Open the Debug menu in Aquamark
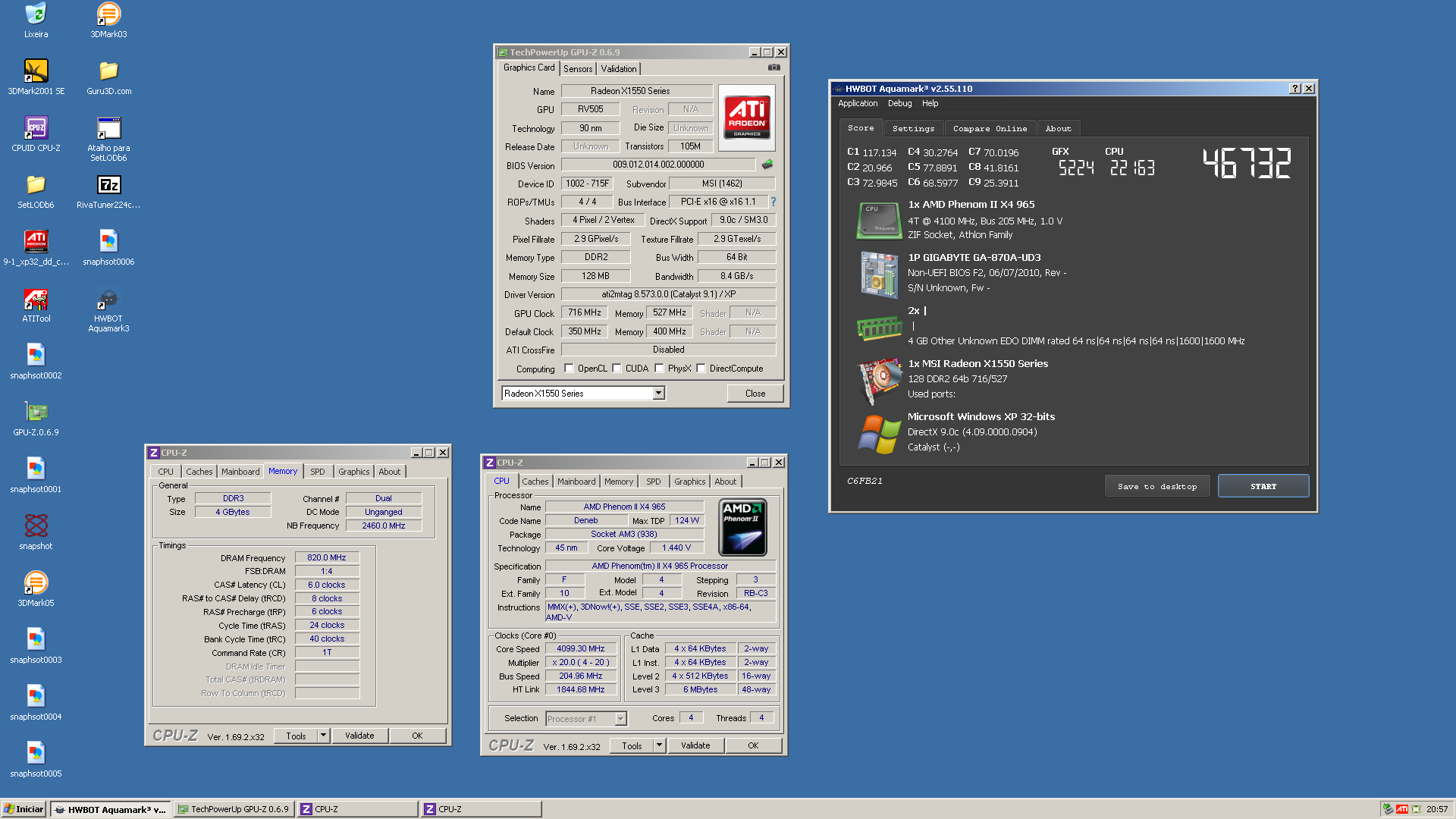Image resolution: width=1456 pixels, height=819 pixels. pyautogui.click(x=899, y=104)
